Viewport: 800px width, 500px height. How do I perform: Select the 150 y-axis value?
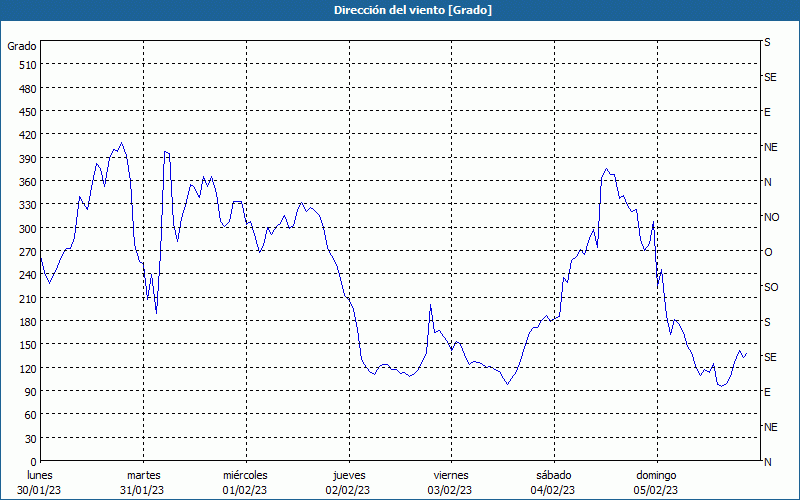[x=28, y=345]
